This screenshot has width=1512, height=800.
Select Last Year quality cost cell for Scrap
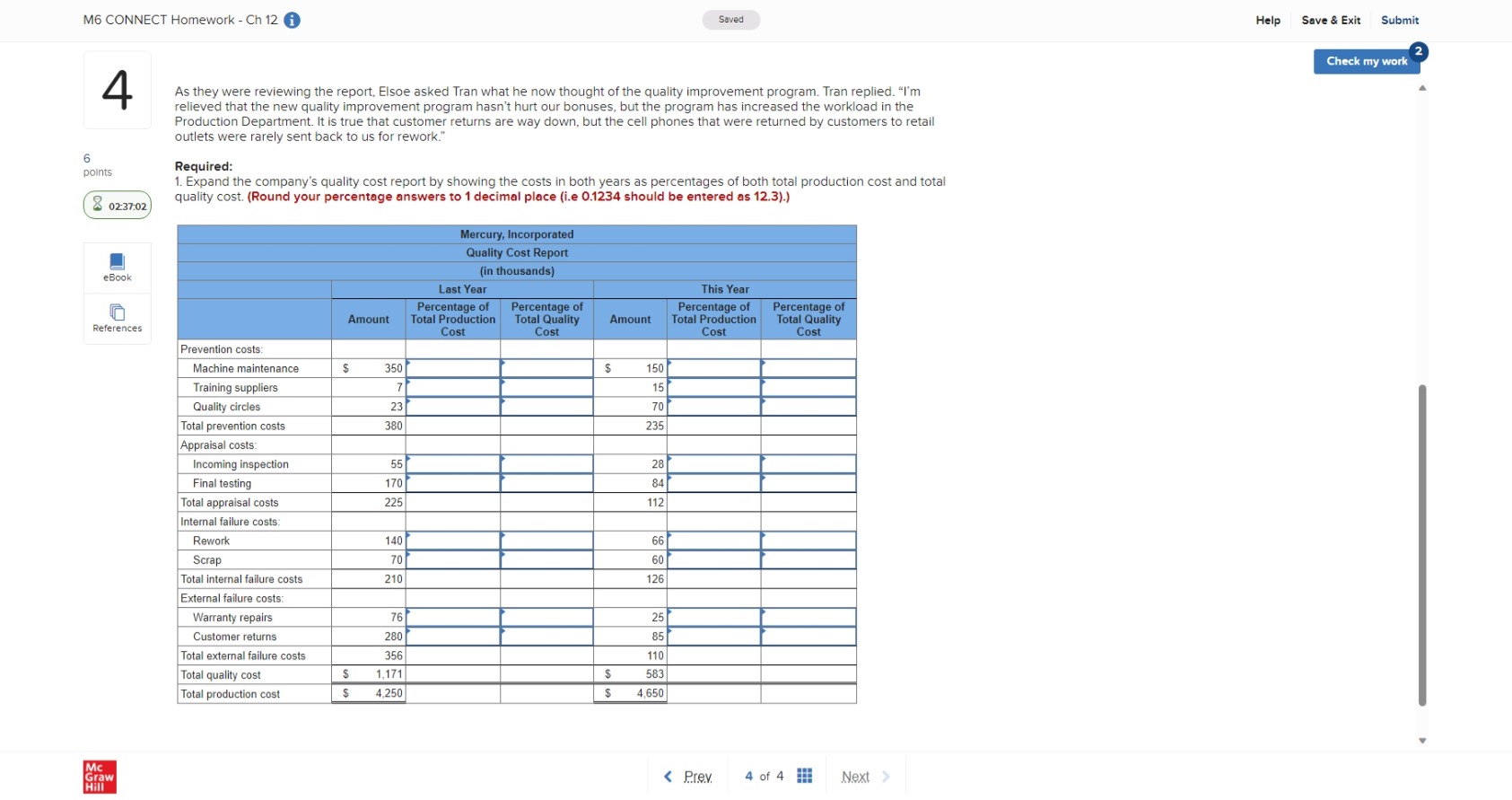[546, 559]
